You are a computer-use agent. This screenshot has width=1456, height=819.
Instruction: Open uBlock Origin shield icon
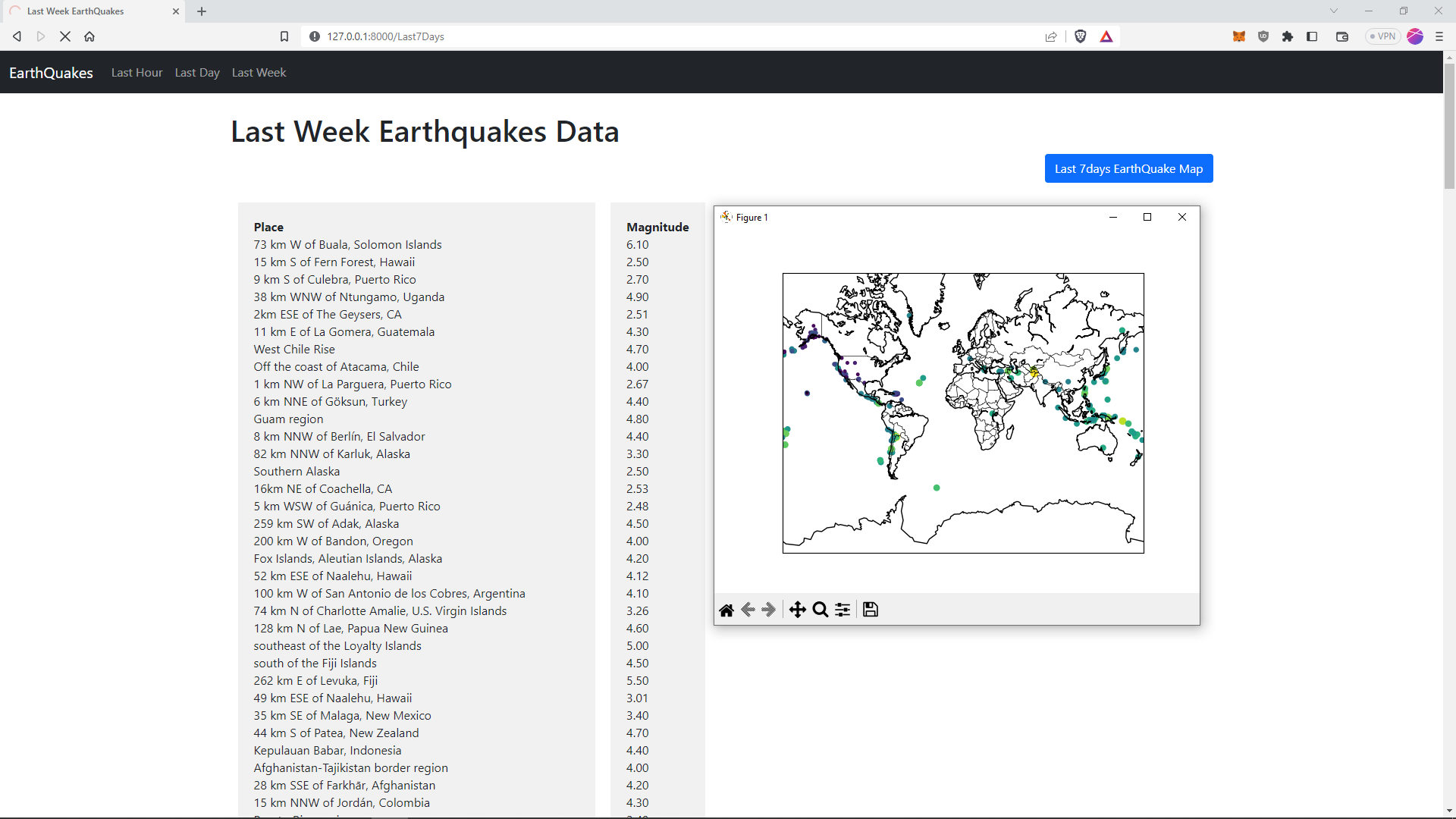(1263, 36)
